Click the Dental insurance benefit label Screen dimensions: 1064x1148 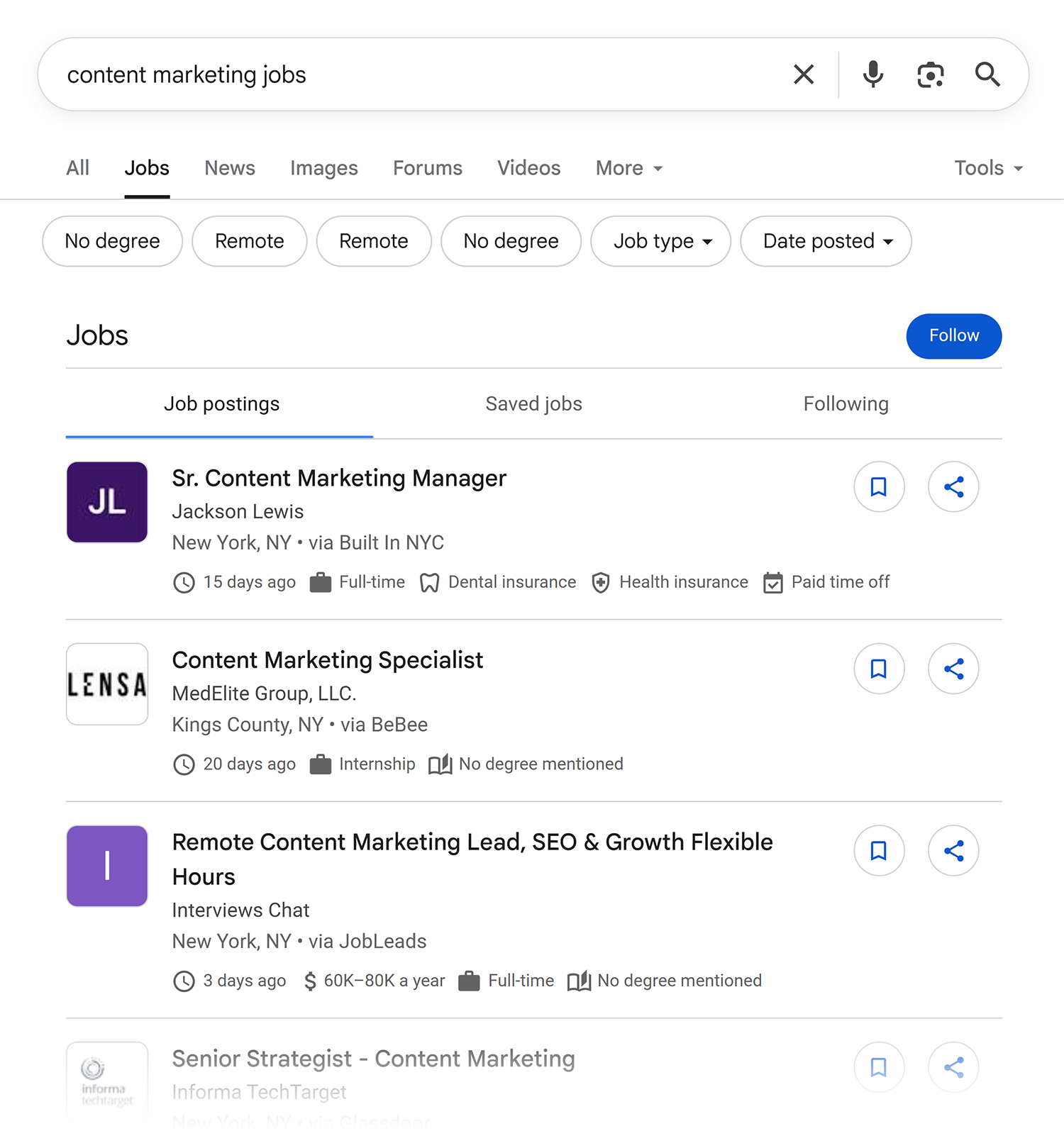(x=512, y=582)
